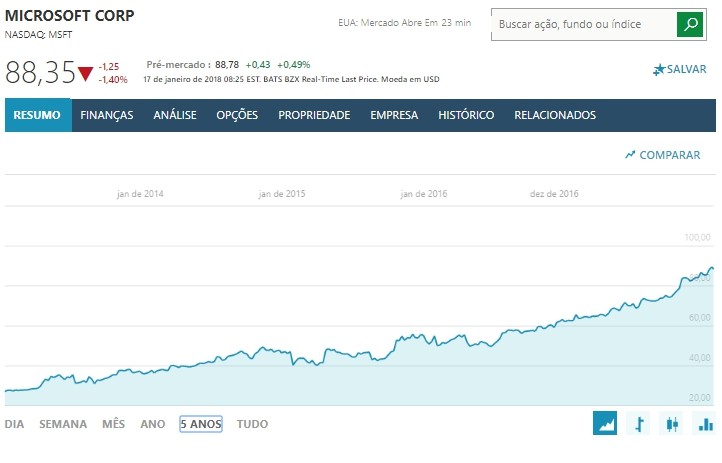
Task: Click the COMPARAR link
Action: coord(669,155)
